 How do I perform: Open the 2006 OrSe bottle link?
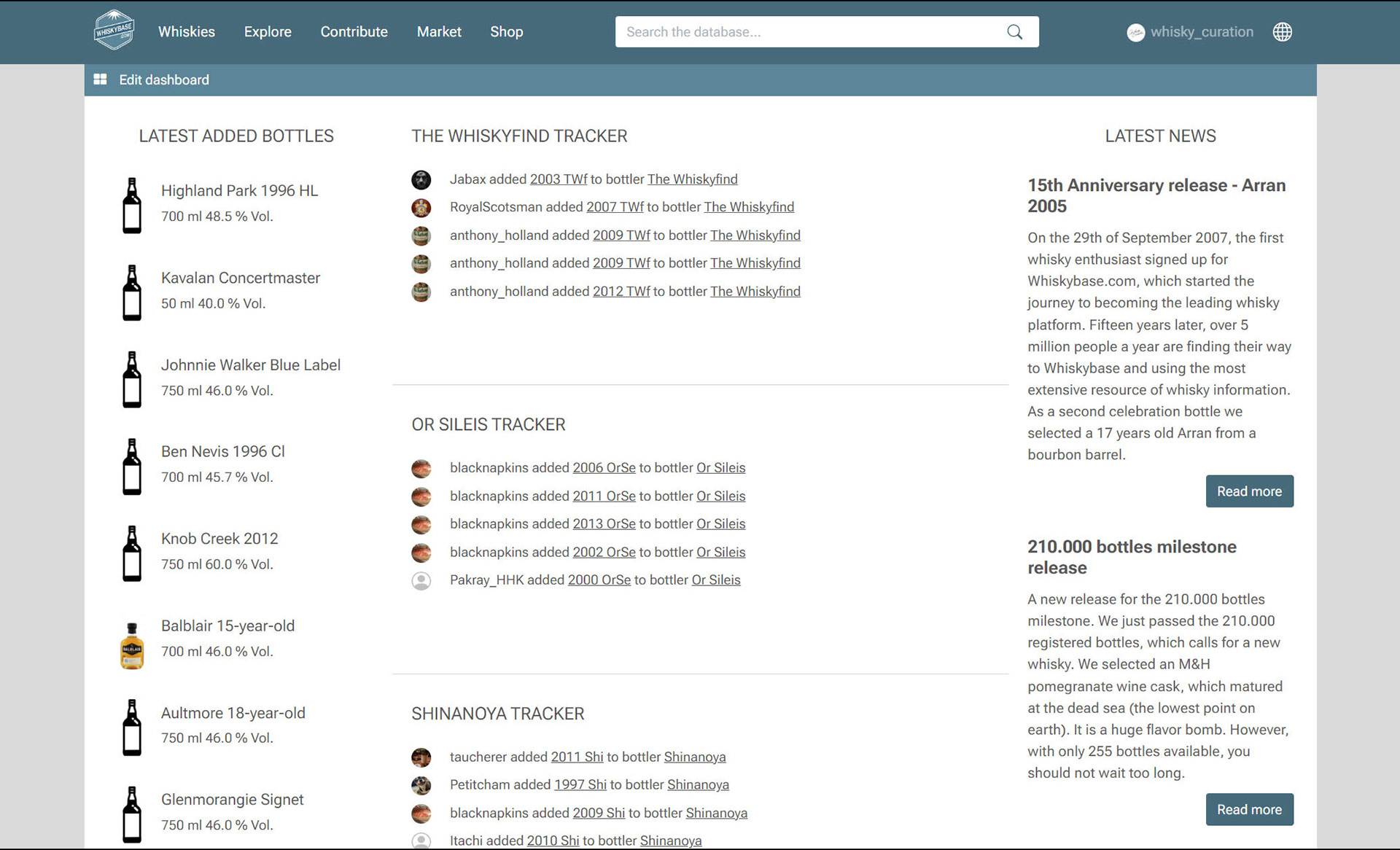click(x=604, y=468)
